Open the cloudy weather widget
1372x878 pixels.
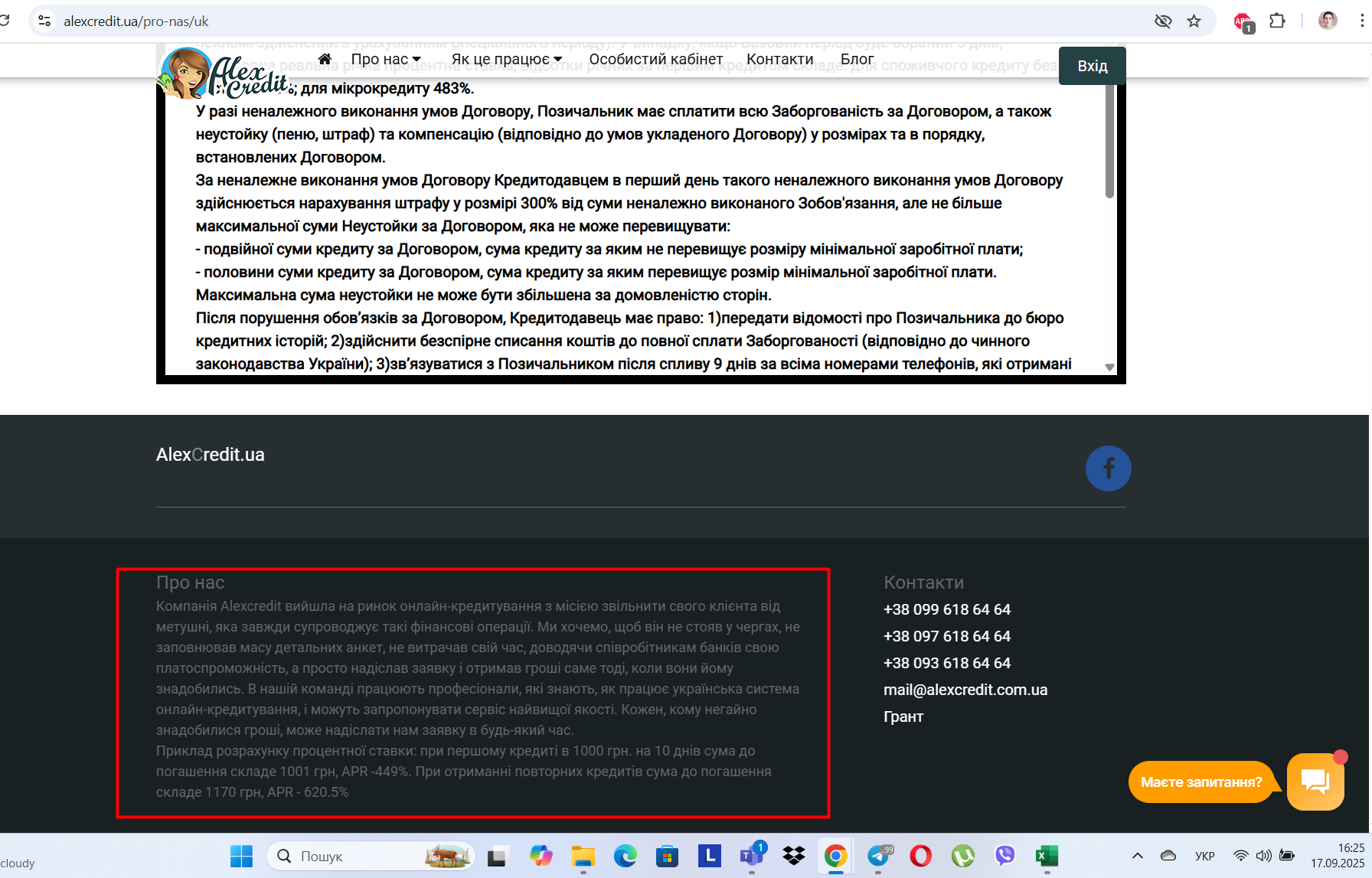coord(18,863)
